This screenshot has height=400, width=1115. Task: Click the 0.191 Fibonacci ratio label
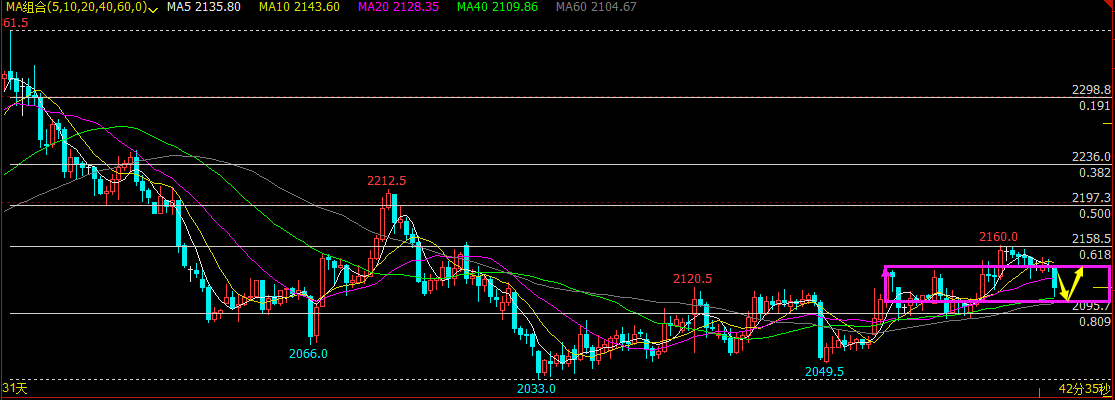coord(1095,106)
